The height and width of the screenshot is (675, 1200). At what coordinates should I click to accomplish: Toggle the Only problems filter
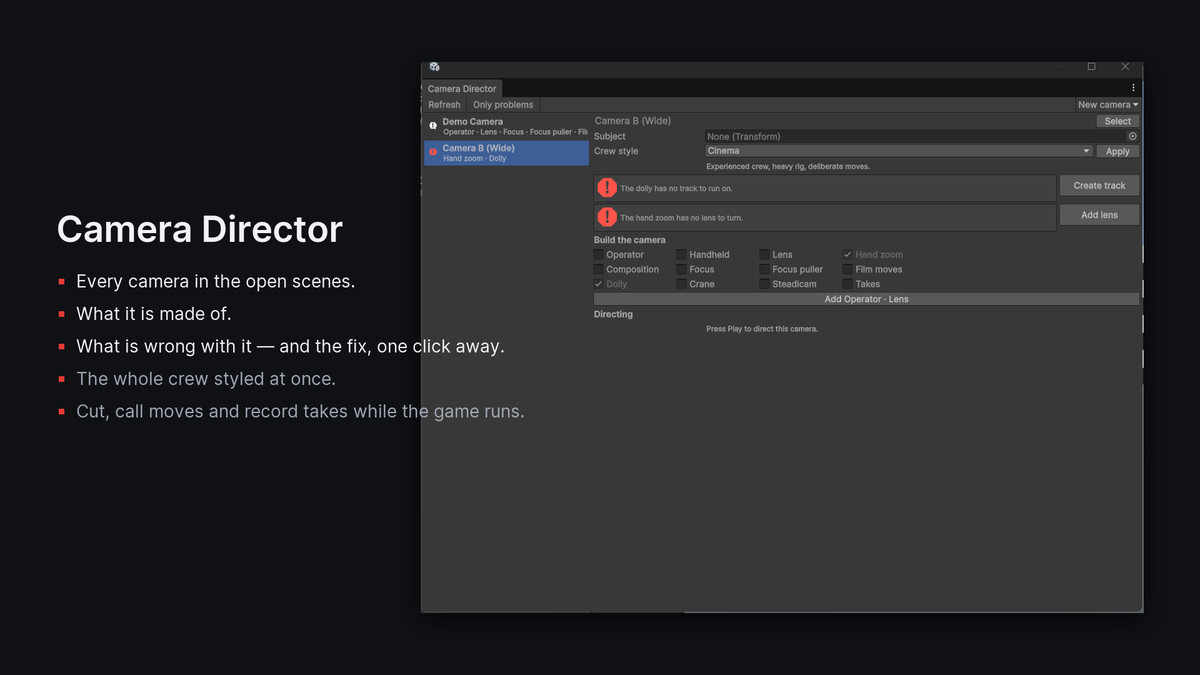[x=503, y=104]
